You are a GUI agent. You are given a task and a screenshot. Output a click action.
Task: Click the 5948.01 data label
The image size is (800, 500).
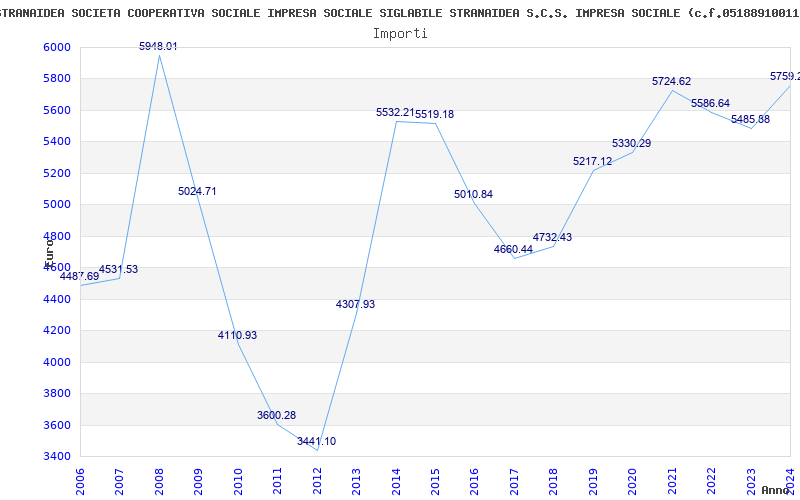(x=158, y=46)
